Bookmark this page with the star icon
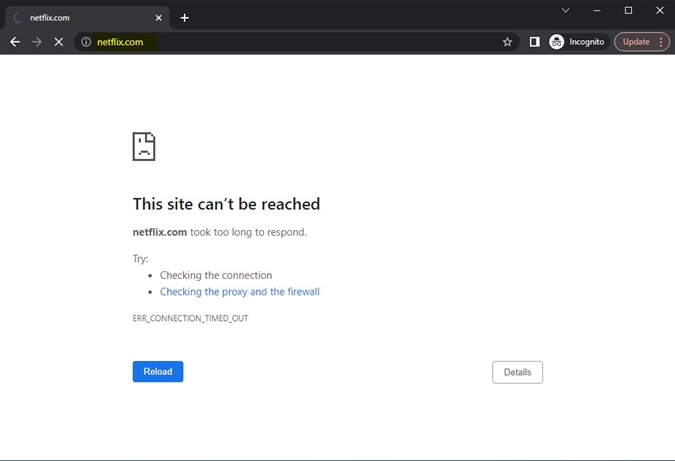The height and width of the screenshot is (461, 675). click(508, 42)
